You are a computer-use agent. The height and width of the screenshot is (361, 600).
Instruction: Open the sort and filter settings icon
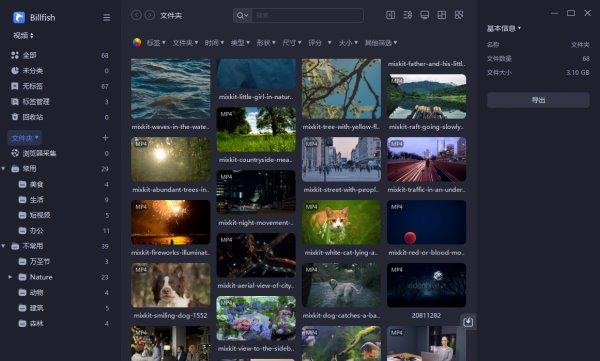click(x=408, y=15)
